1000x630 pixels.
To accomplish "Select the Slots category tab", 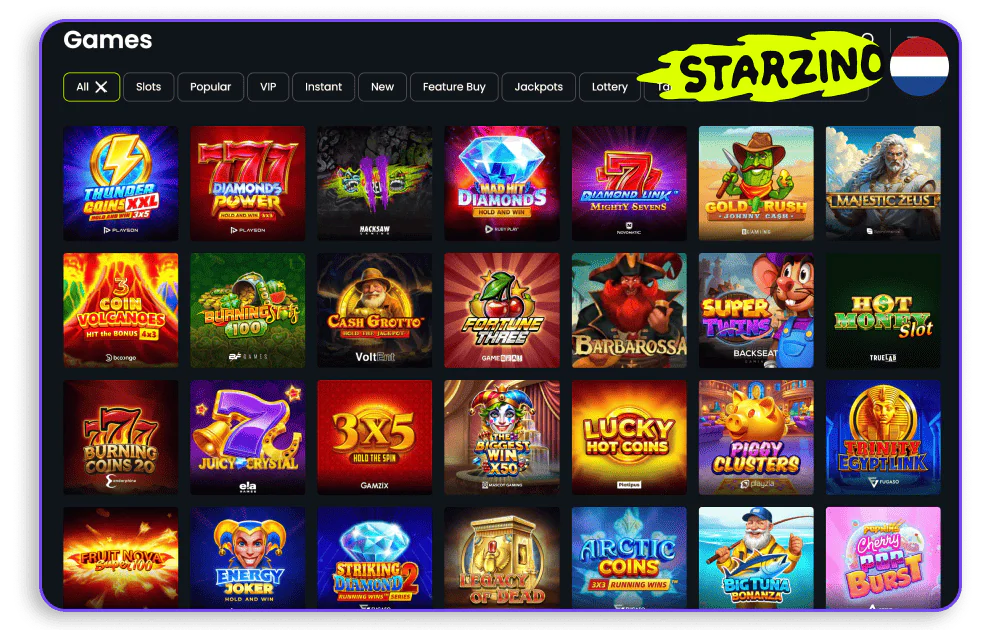I will pyautogui.click(x=149, y=87).
